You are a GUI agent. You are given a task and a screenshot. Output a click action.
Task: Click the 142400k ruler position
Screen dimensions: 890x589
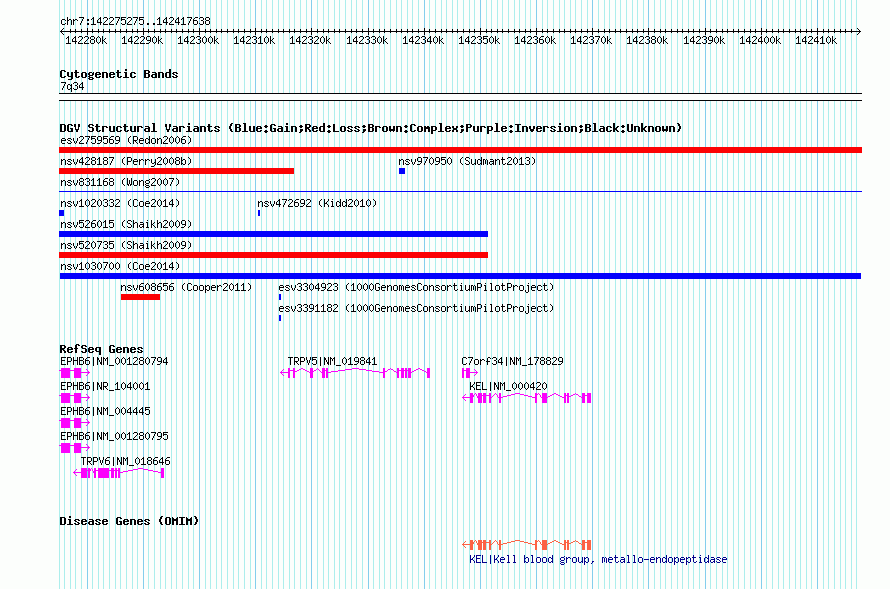[x=760, y=40]
